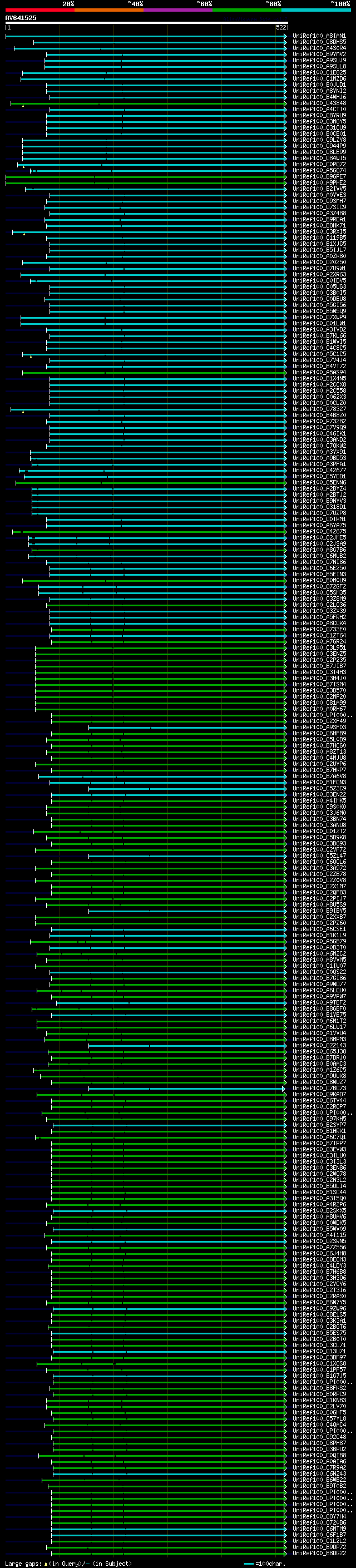Open hit UniRef100_B1G7J5
The height and width of the screenshot is (1568, 356).
[319, 1376]
